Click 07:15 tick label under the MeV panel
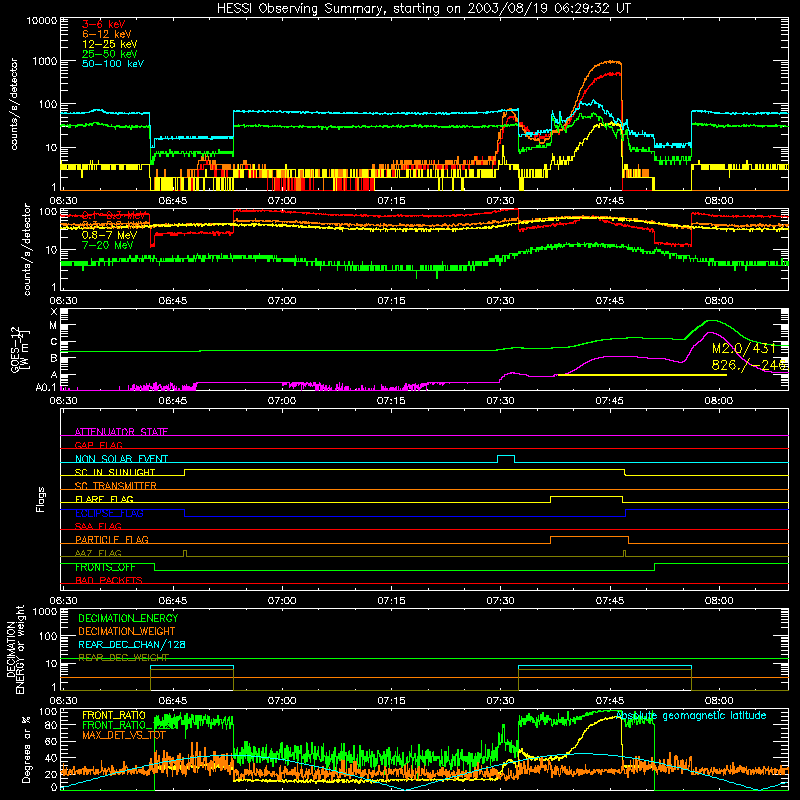 click(391, 301)
